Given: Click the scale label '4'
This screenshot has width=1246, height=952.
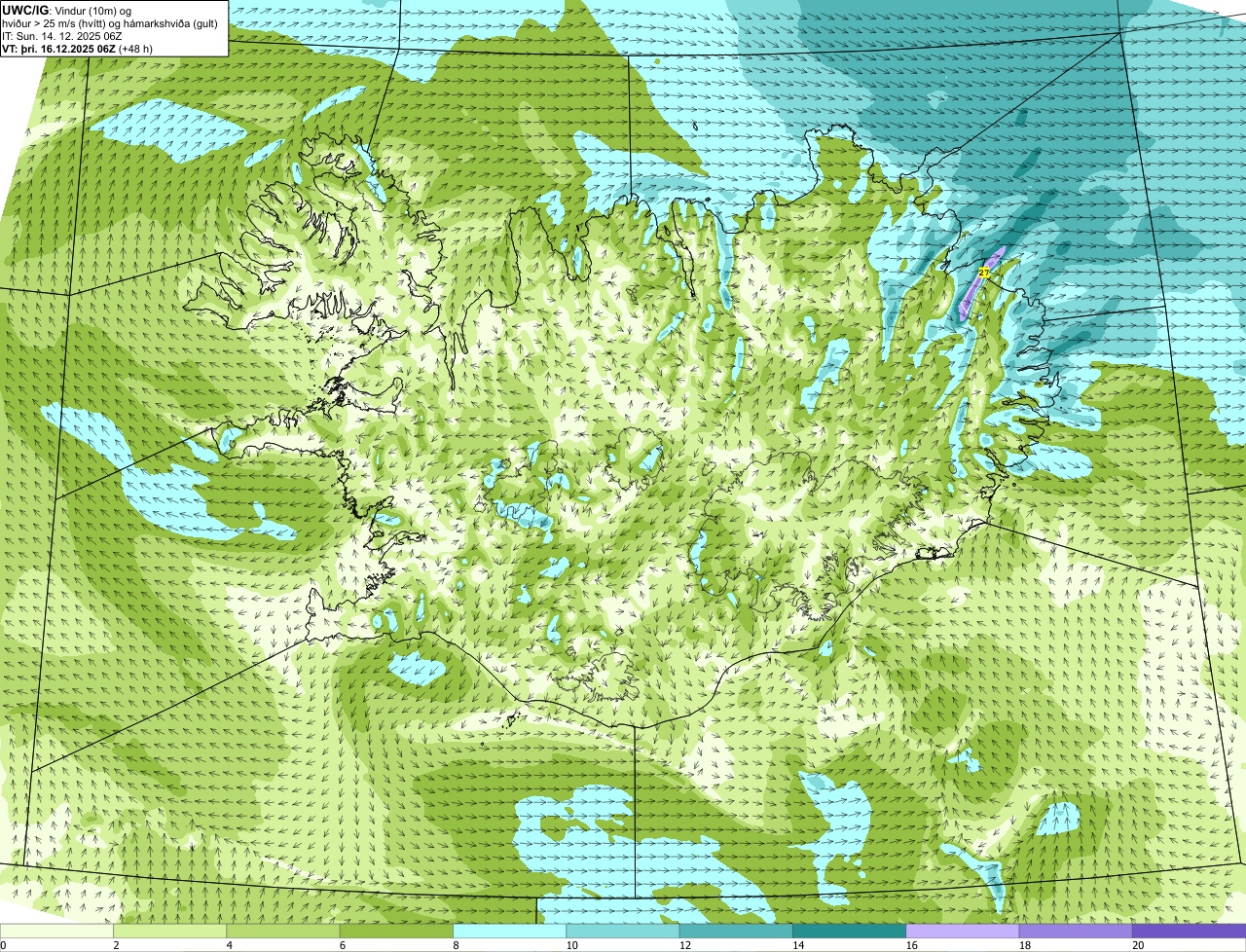Looking at the screenshot, I should [229, 945].
